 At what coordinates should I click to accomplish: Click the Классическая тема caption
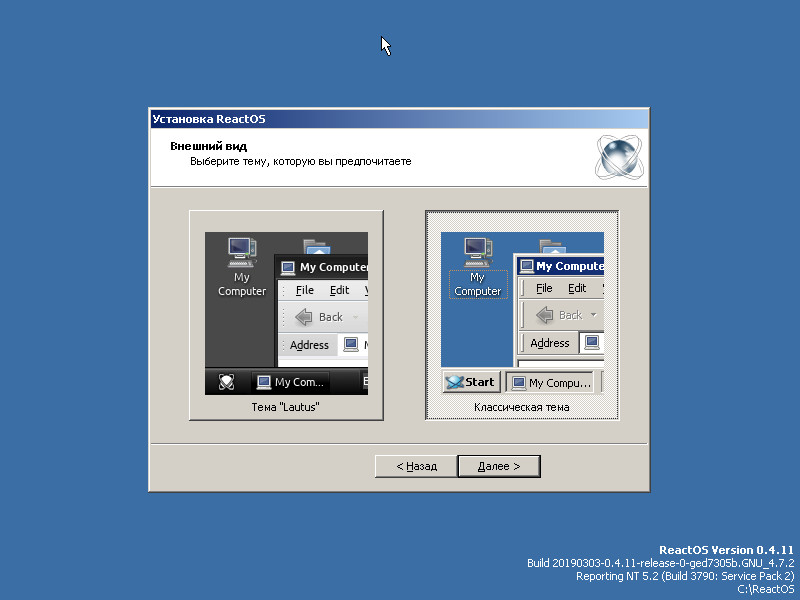(x=521, y=407)
